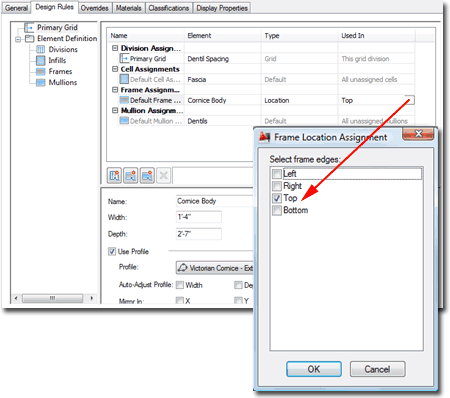This screenshot has width=450, height=398.
Task: Switch to the Overrides tab
Action: (95, 8)
